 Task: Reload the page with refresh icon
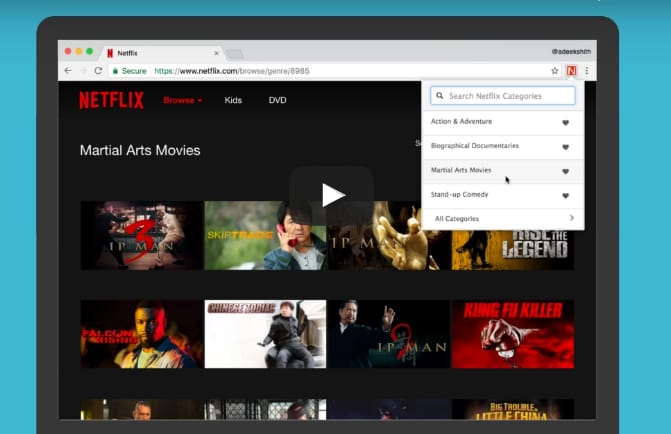(x=98, y=71)
